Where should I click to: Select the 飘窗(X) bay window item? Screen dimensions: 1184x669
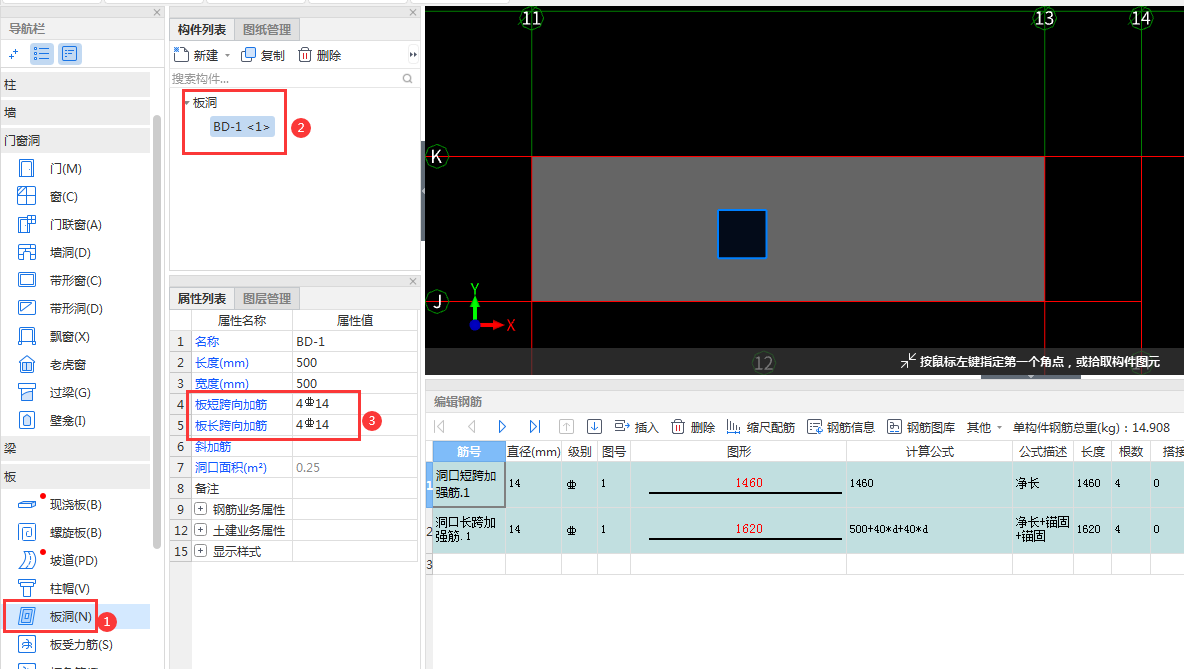[x=69, y=336]
